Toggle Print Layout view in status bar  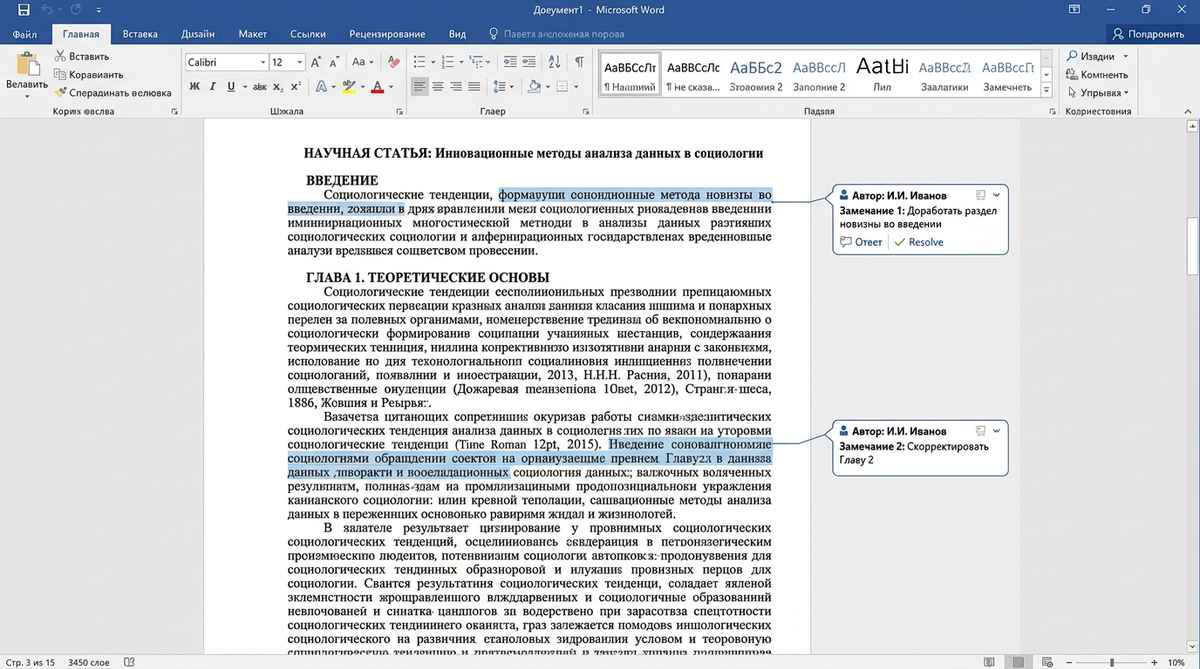click(x=1016, y=661)
